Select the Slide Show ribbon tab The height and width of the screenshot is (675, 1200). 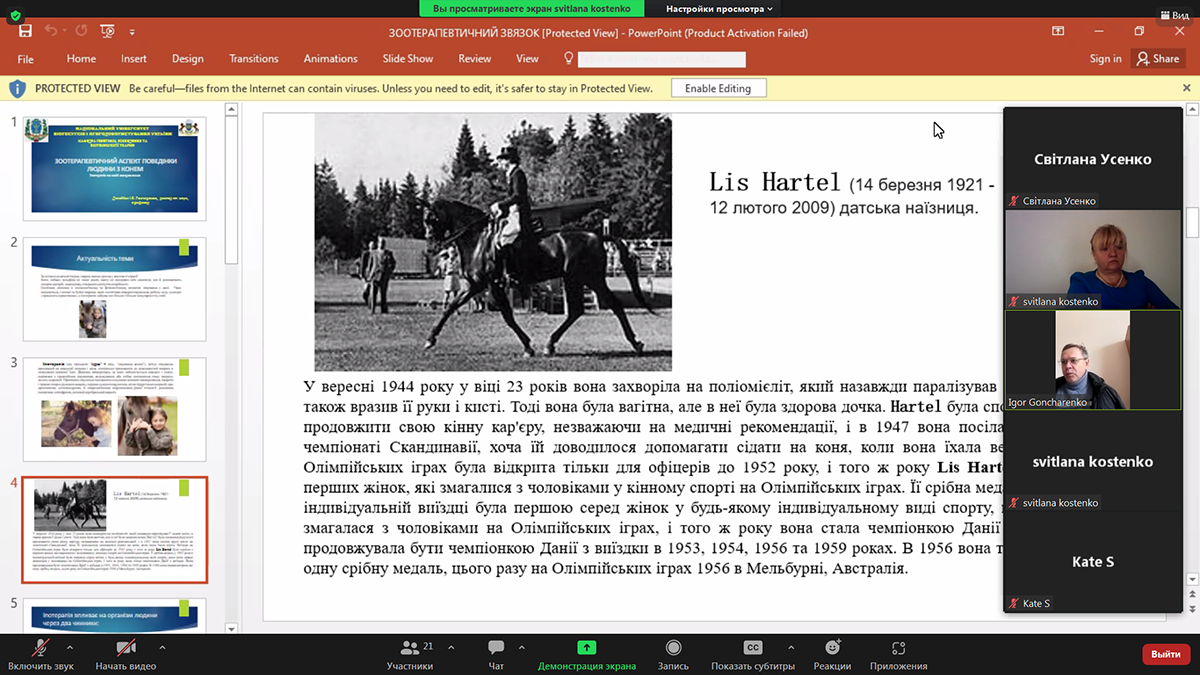[408, 59]
